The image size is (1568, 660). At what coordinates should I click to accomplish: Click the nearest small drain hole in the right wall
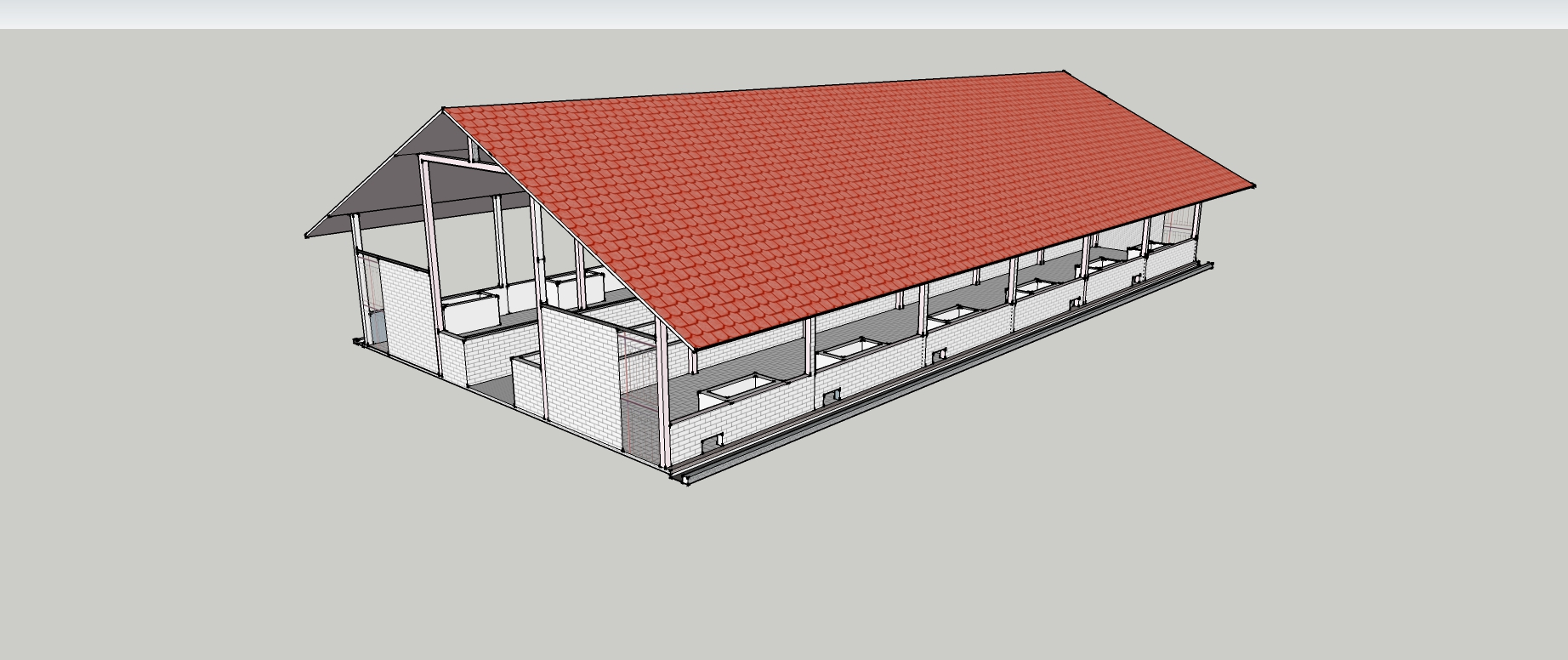(710, 443)
